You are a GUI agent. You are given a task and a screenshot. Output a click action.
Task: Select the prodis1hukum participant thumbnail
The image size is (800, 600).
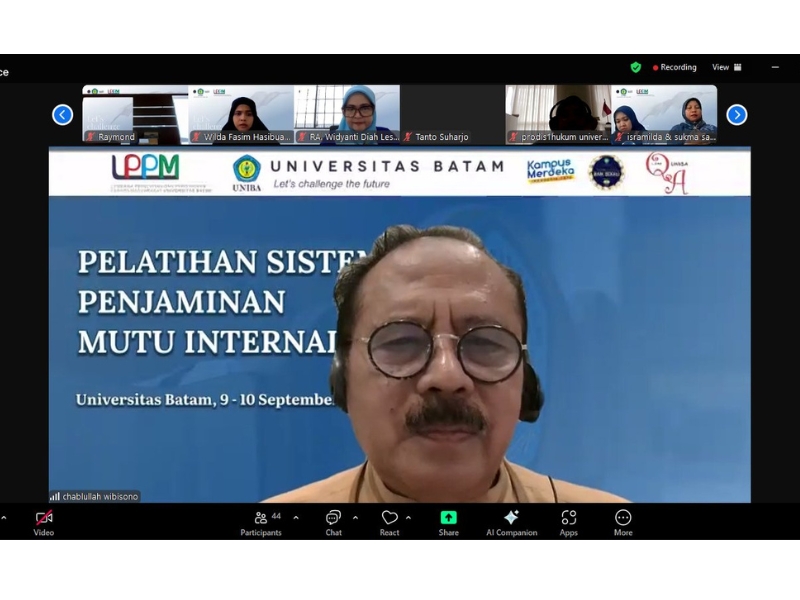tap(558, 115)
